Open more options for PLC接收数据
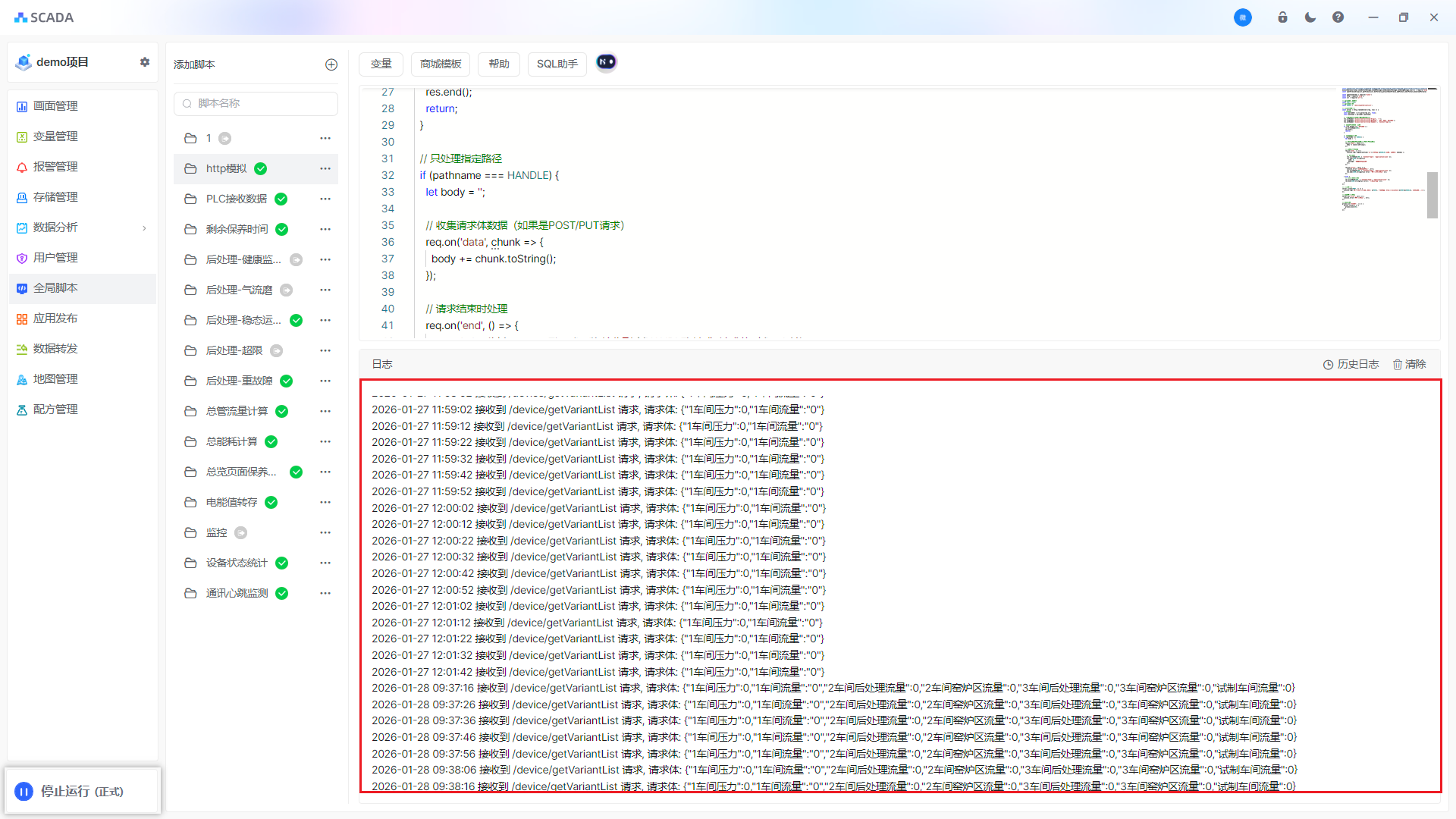The image size is (1456, 819). [325, 199]
